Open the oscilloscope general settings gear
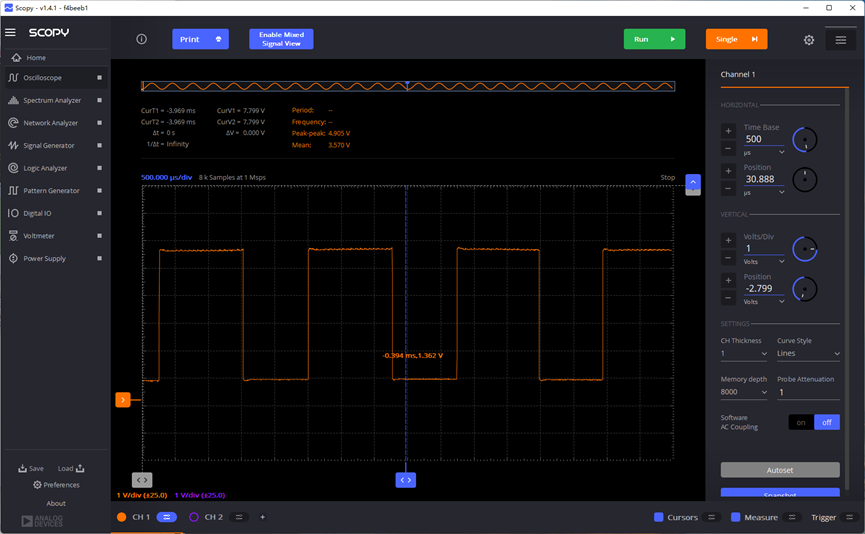865x534 pixels. pyautogui.click(x=809, y=40)
